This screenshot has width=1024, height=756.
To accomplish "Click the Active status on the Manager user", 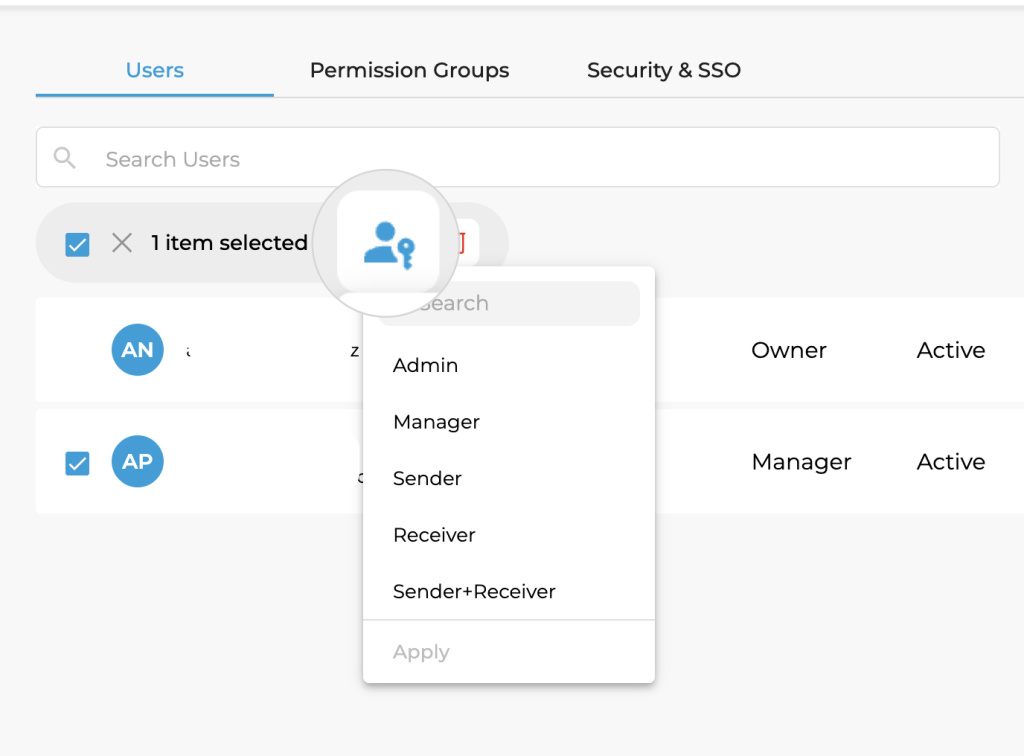I will 950,461.
